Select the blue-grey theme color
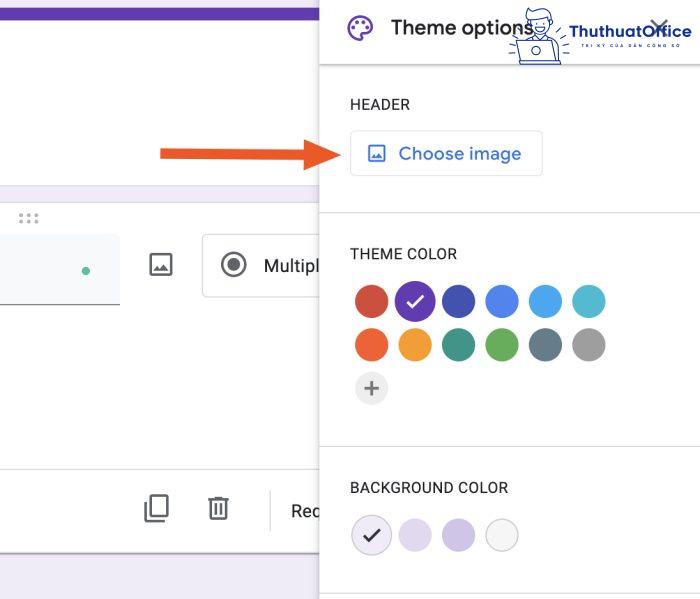 tap(545, 345)
